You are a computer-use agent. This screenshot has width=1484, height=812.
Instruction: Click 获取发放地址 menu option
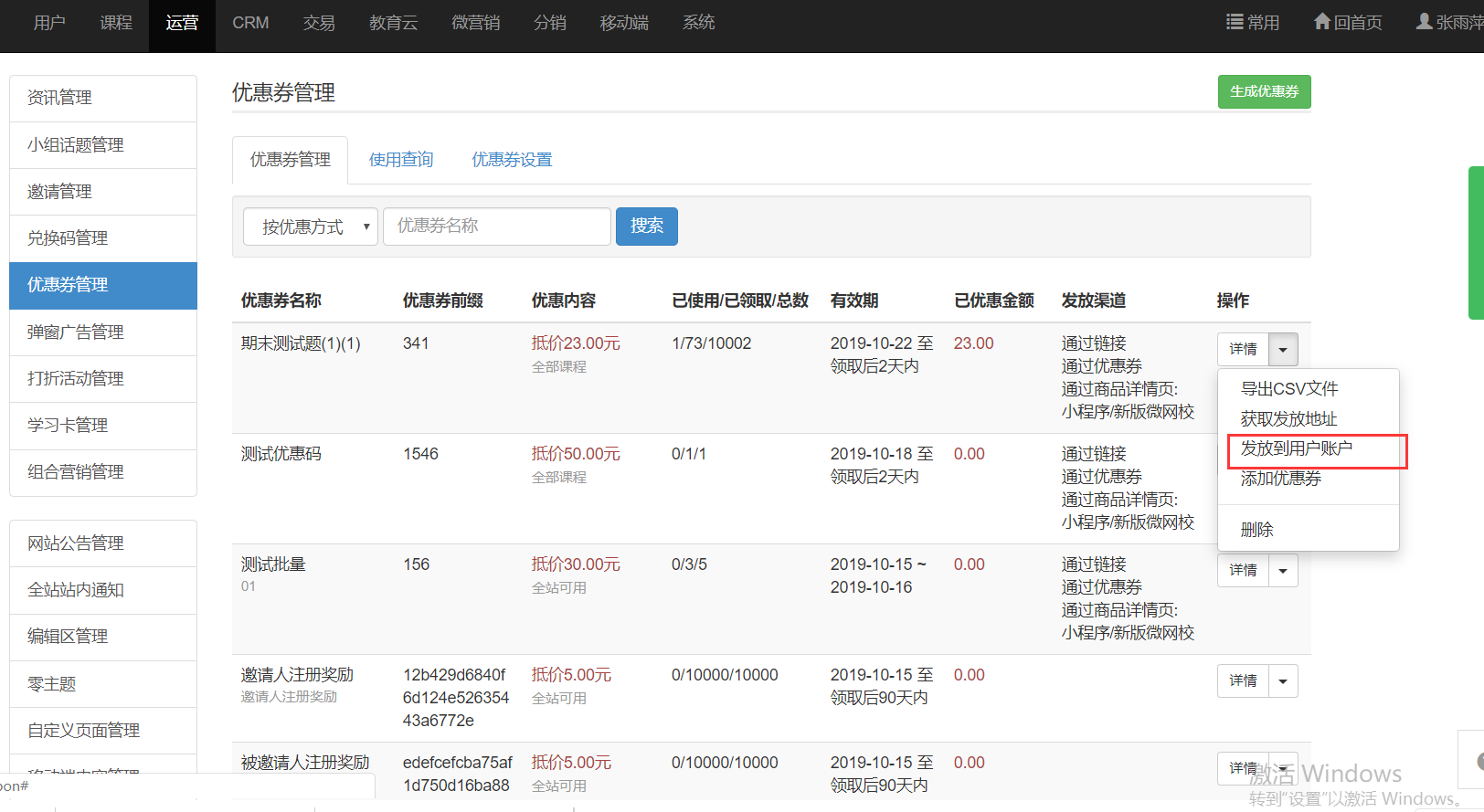point(1288,419)
